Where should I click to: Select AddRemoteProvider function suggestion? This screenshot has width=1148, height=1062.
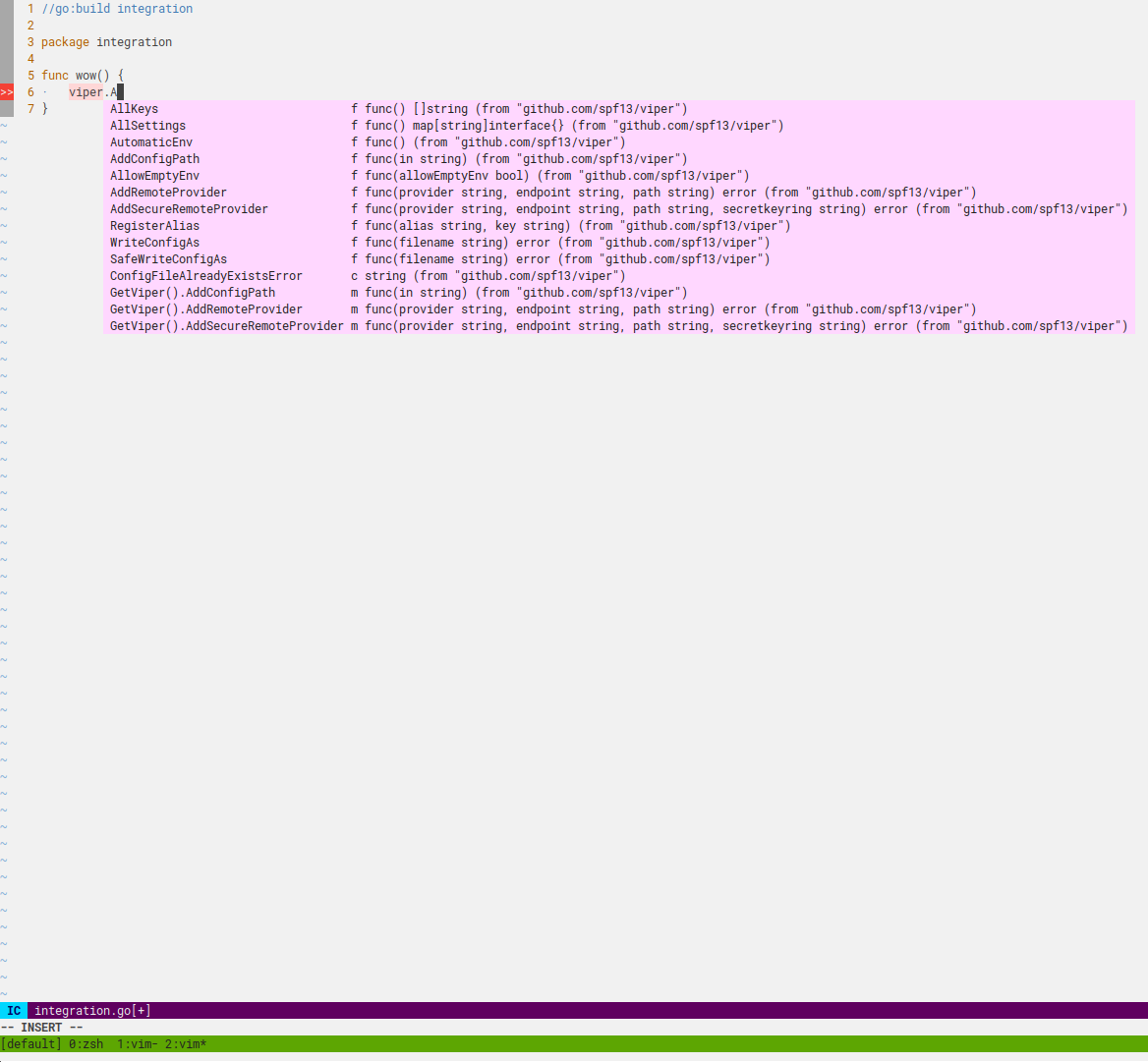(618, 193)
